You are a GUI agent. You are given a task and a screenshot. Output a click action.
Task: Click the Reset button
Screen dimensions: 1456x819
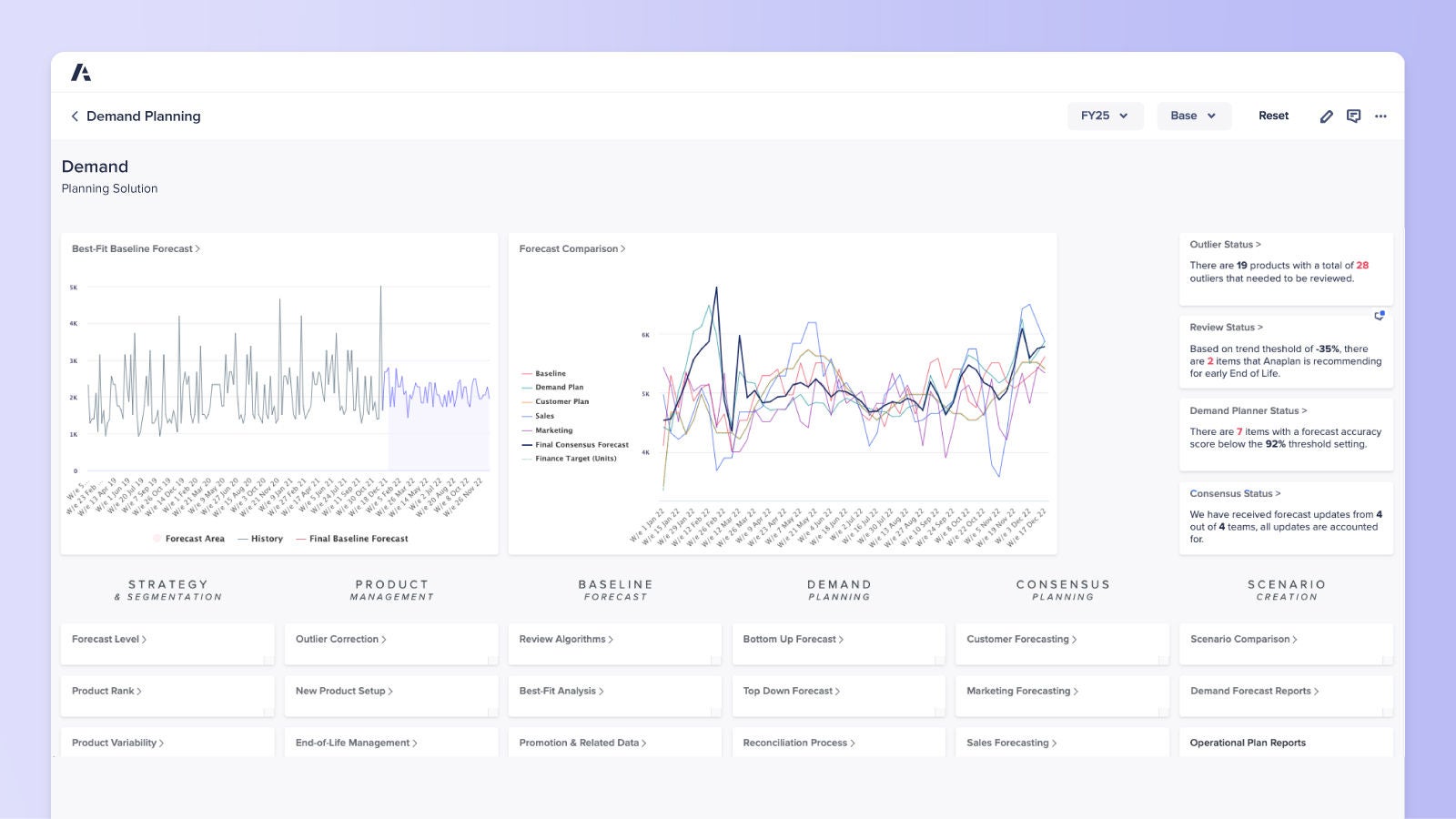pyautogui.click(x=1273, y=116)
